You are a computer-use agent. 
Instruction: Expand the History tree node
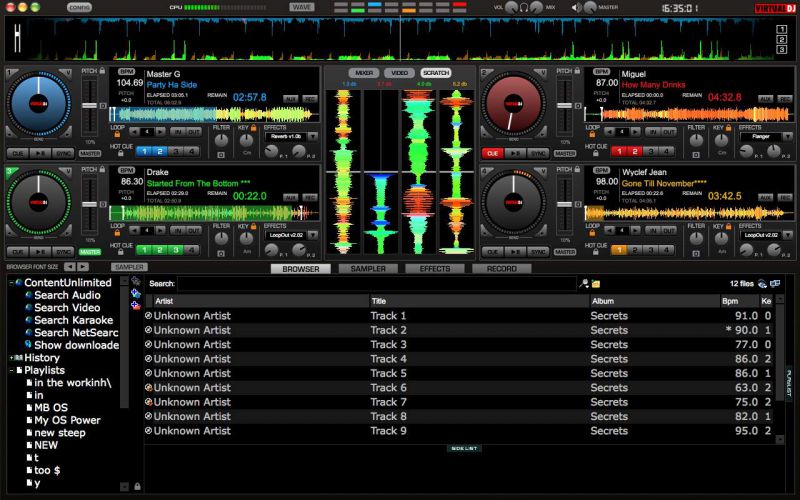(11, 358)
